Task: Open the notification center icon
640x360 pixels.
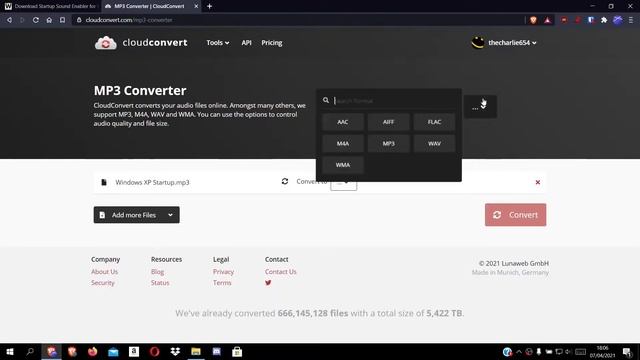Action: click(x=628, y=352)
